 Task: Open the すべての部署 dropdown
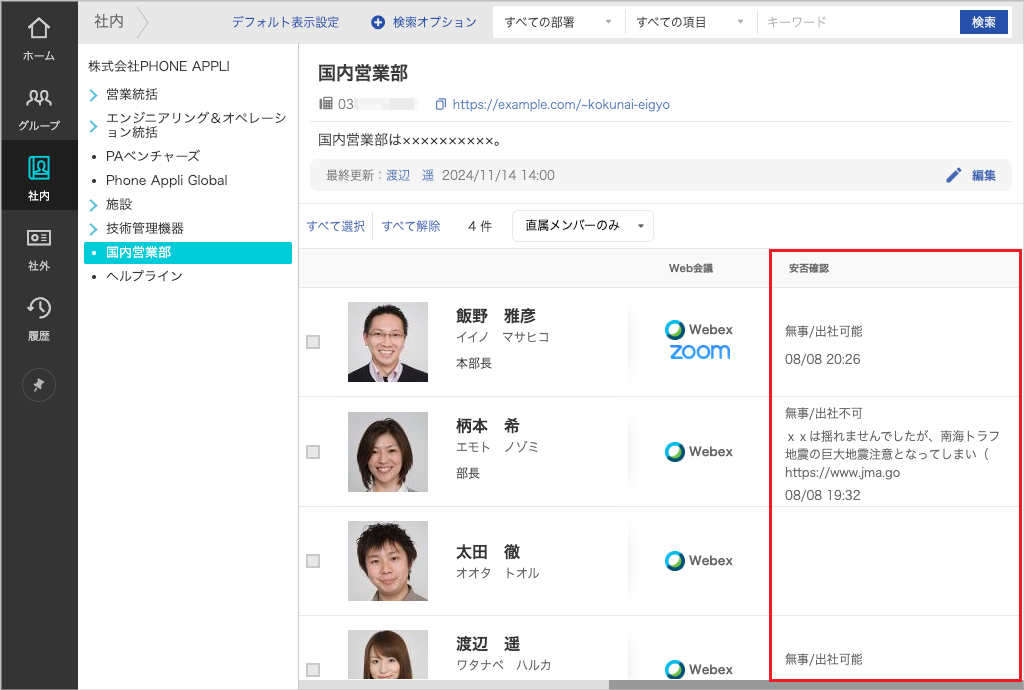point(558,20)
